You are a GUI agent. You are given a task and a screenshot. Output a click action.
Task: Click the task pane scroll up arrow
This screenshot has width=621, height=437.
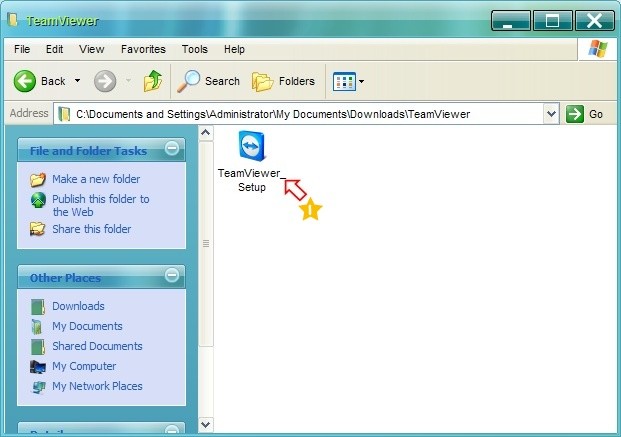[x=206, y=133]
